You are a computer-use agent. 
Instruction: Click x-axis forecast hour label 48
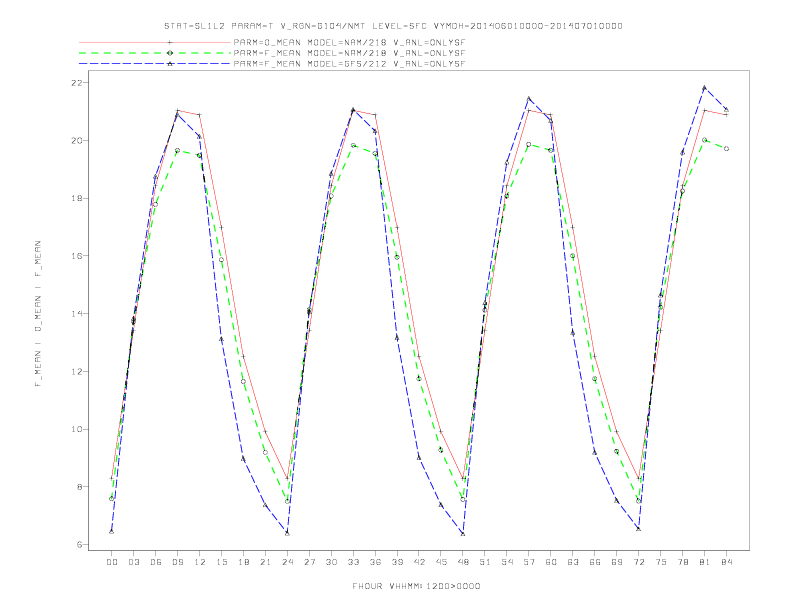point(463,562)
